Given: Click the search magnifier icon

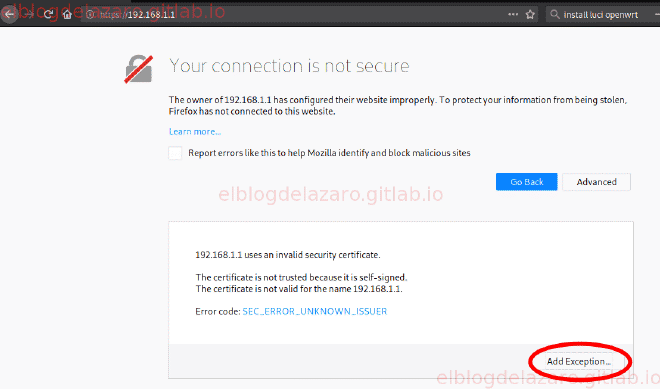Looking at the screenshot, I should (555, 14).
